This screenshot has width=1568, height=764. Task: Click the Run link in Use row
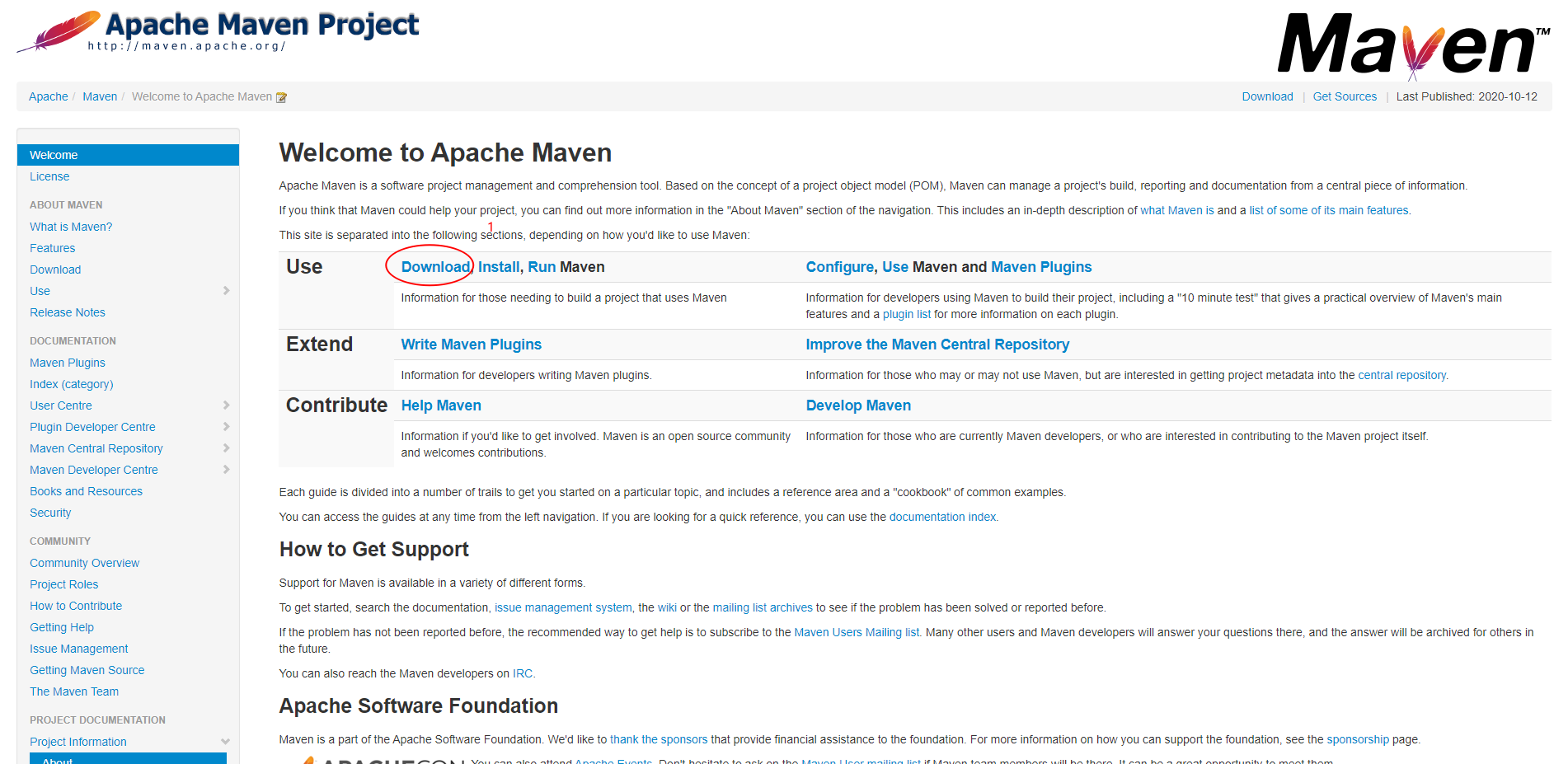click(x=542, y=267)
